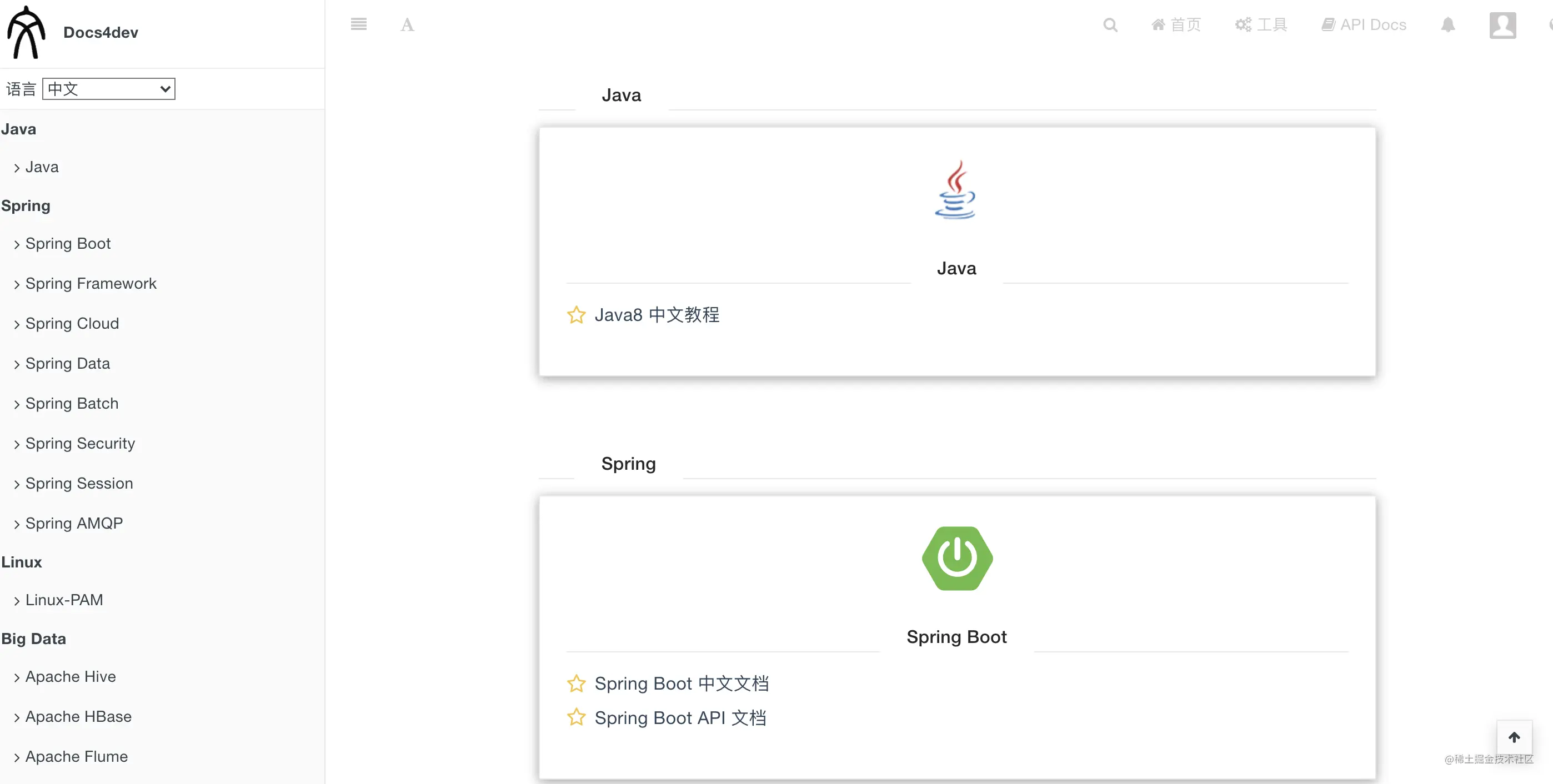Viewport: 1553px width, 784px height.
Task: Click the Spring section heading in main content
Action: 628,464
